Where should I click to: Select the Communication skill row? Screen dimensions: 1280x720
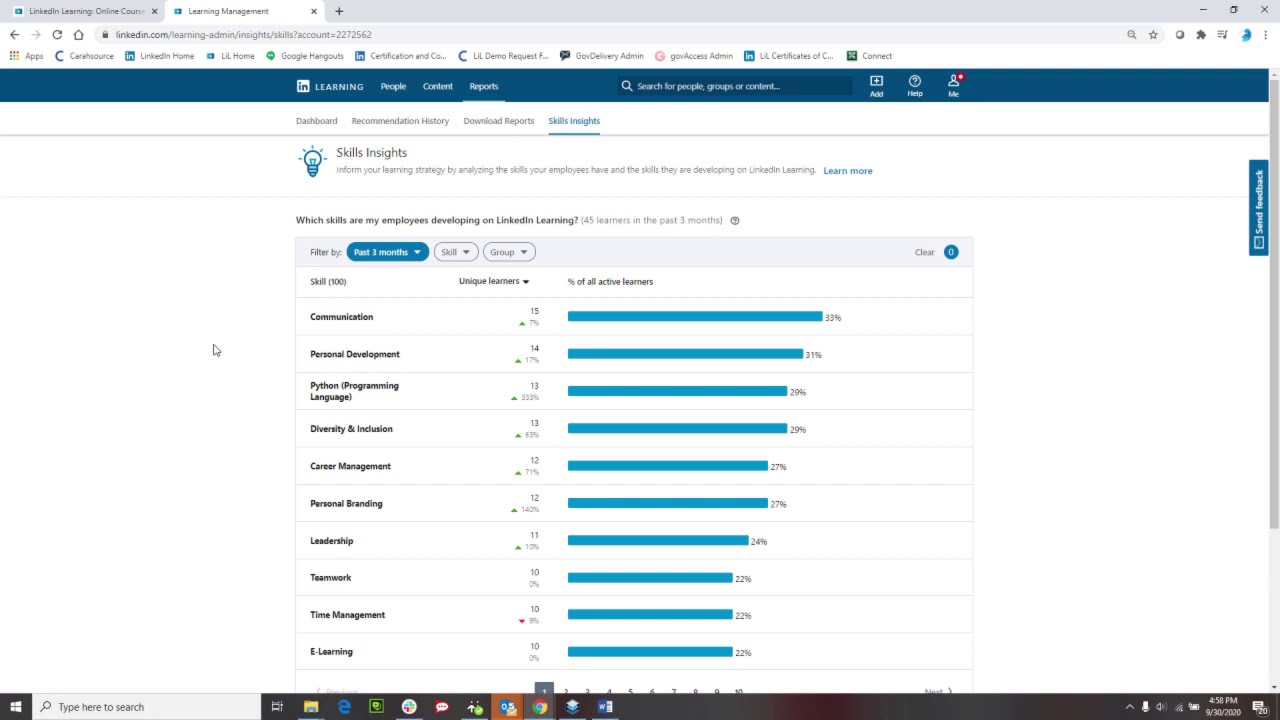(634, 317)
